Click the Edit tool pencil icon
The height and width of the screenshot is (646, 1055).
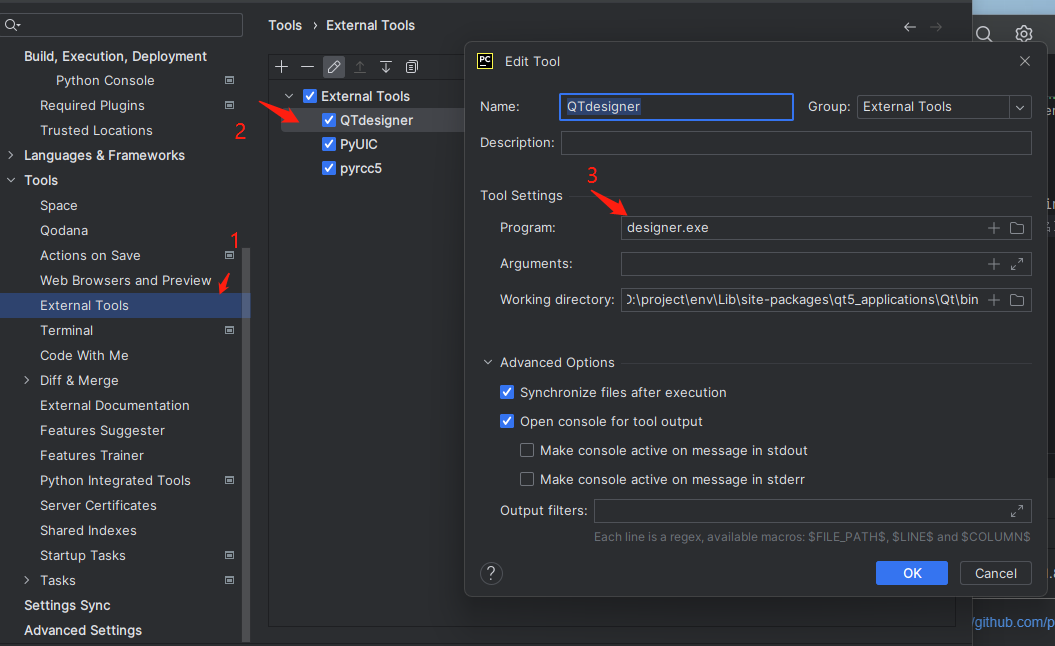point(334,67)
